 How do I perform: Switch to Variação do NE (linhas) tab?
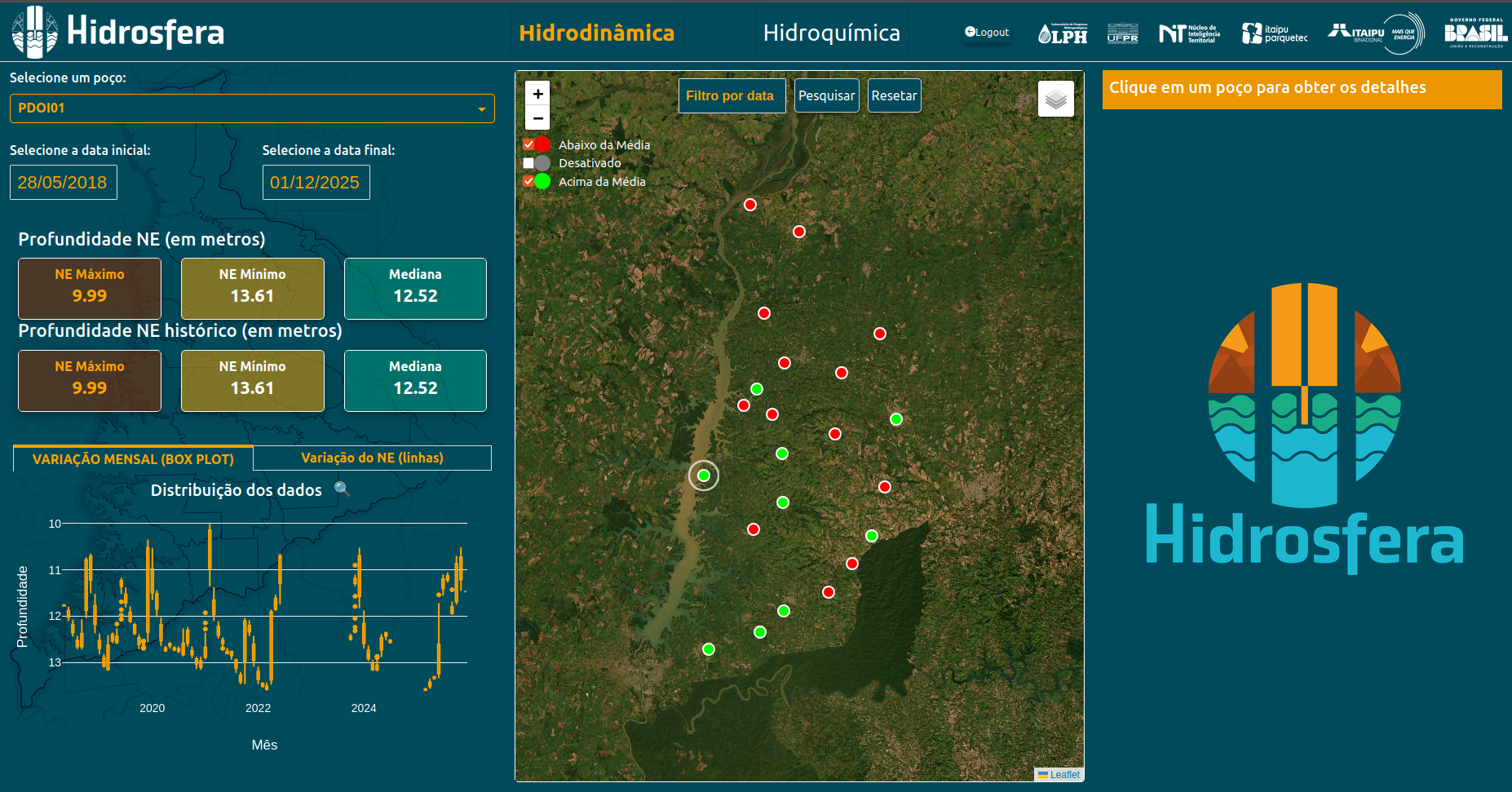point(372,458)
